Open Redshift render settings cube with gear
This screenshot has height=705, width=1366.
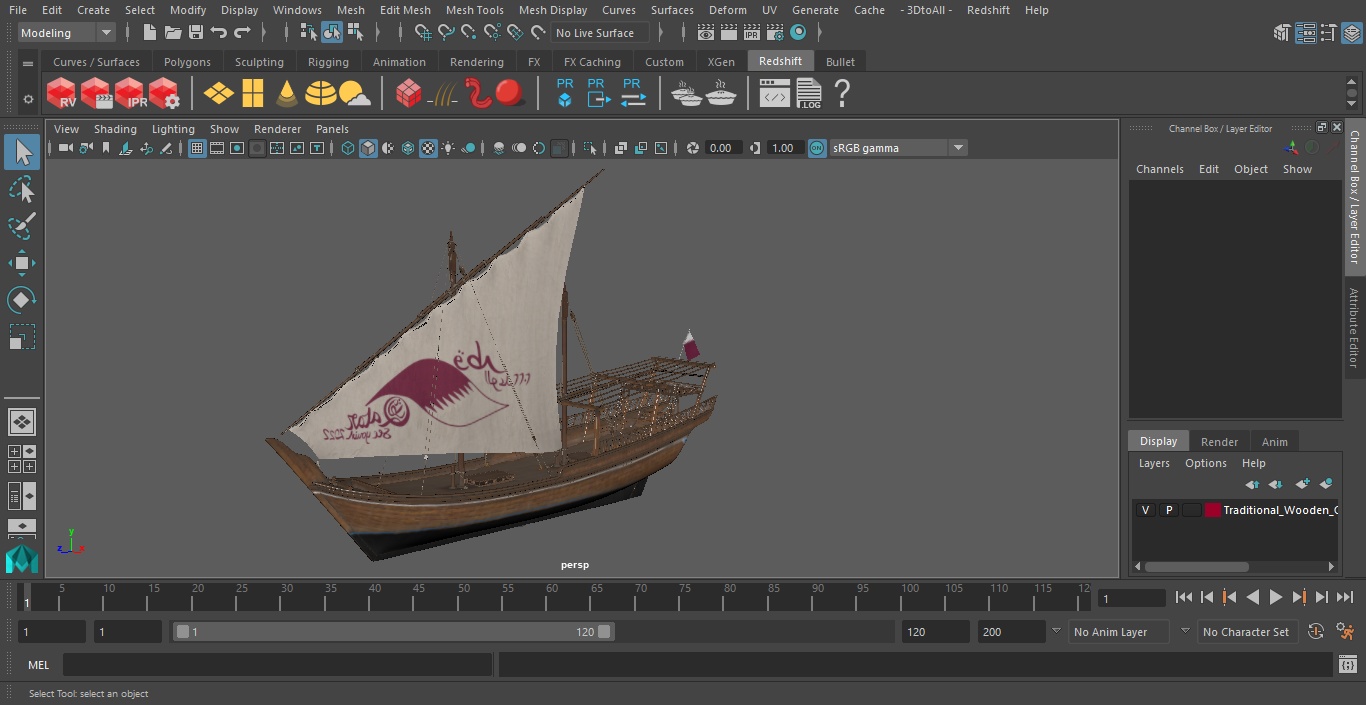click(164, 94)
